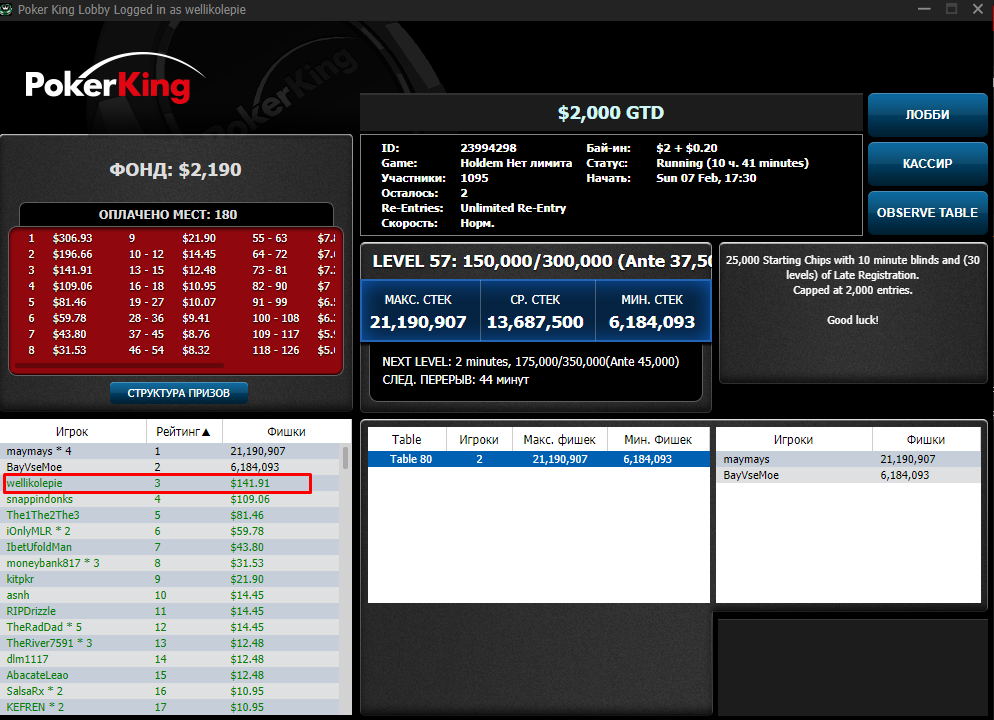Click the OBSERVE TABLE button
Screen dimensions: 994x720
click(x=927, y=213)
